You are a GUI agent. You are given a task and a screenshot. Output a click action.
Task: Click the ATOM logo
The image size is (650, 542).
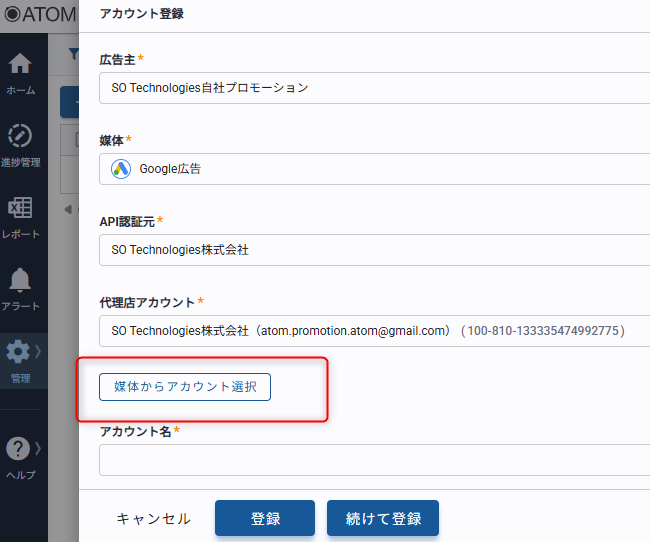39,15
